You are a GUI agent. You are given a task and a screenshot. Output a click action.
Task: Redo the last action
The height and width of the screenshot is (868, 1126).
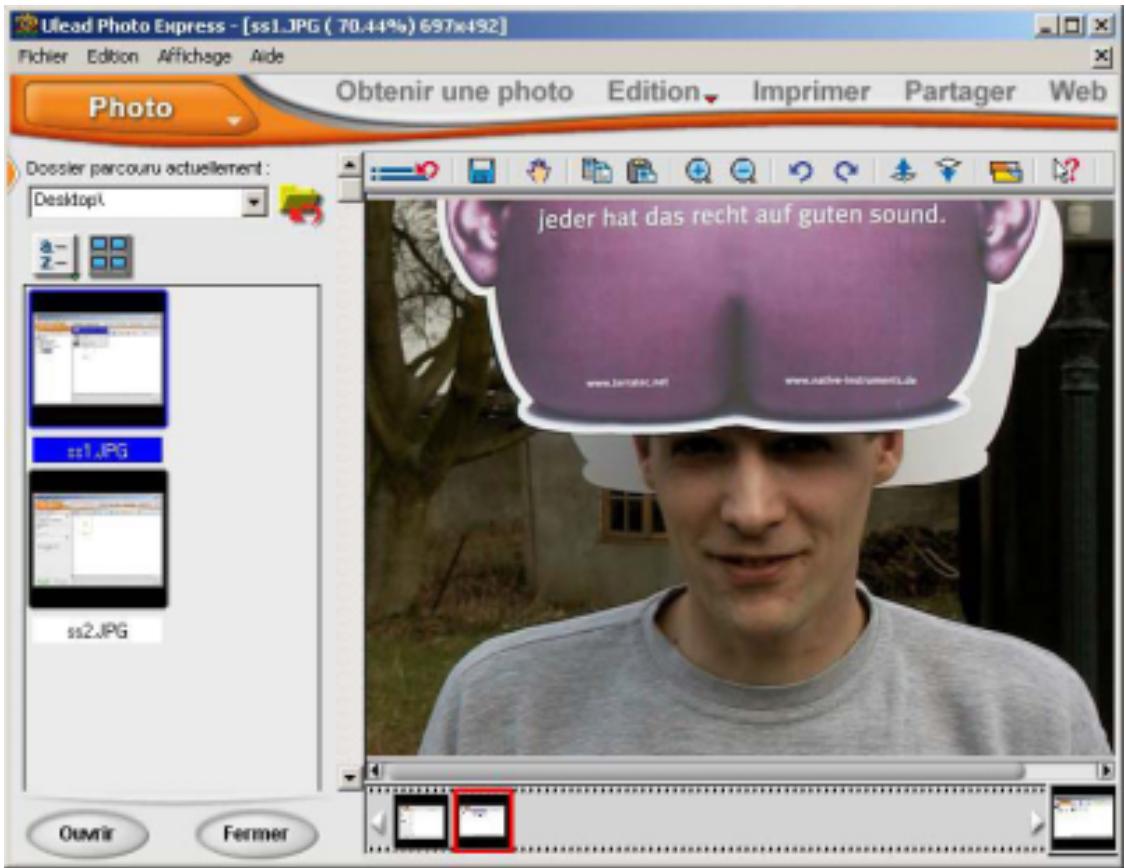coord(847,171)
